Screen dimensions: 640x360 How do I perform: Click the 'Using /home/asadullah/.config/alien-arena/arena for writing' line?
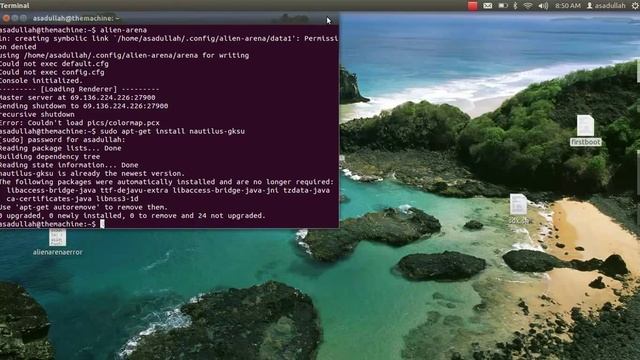(x=124, y=55)
